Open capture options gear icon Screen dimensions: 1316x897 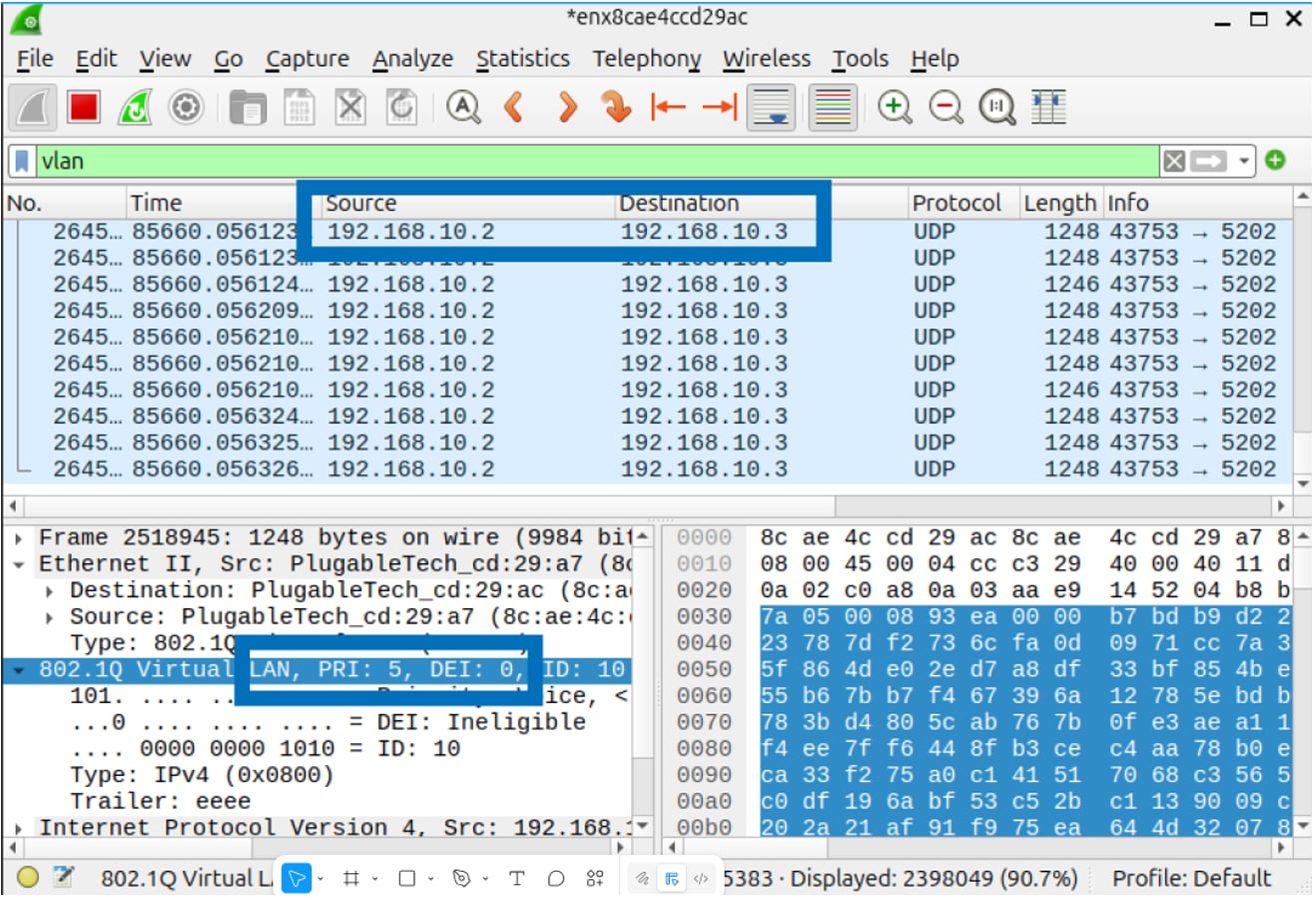click(x=186, y=107)
